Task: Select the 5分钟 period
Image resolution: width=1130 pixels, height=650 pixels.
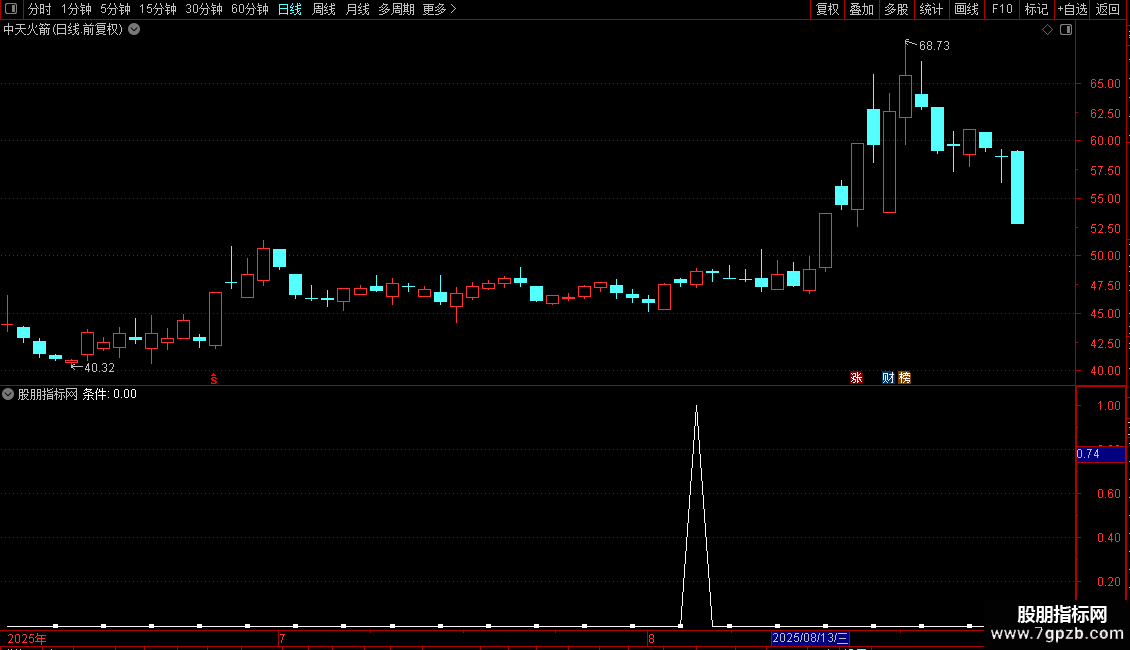Action: (115, 9)
